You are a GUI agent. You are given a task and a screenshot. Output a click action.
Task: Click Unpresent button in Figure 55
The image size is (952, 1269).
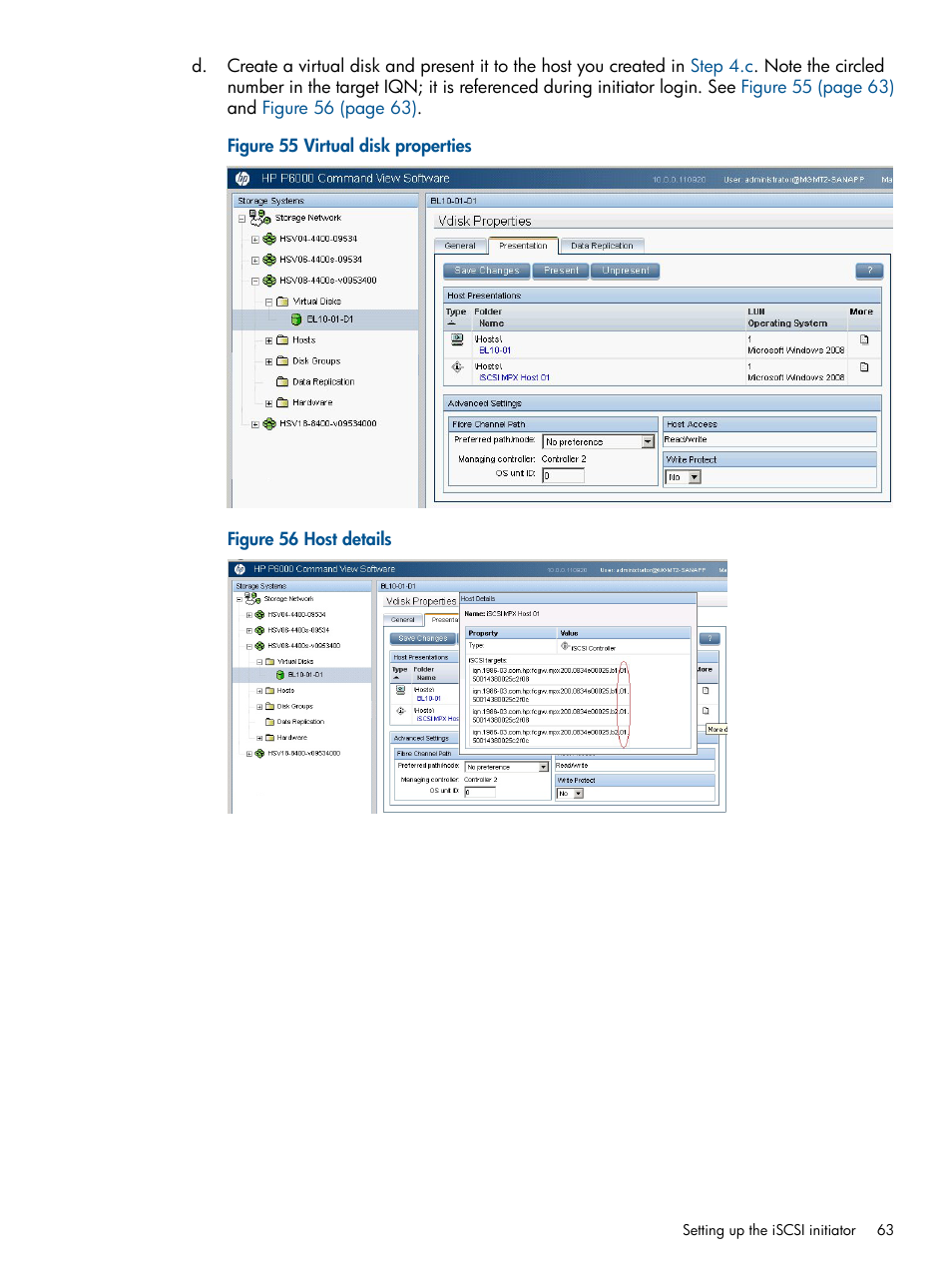click(x=626, y=271)
